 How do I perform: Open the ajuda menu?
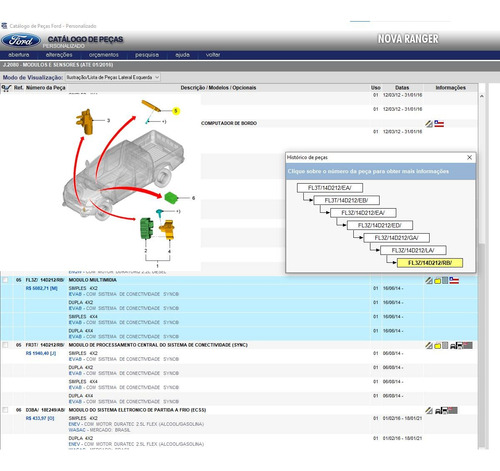coord(182,55)
